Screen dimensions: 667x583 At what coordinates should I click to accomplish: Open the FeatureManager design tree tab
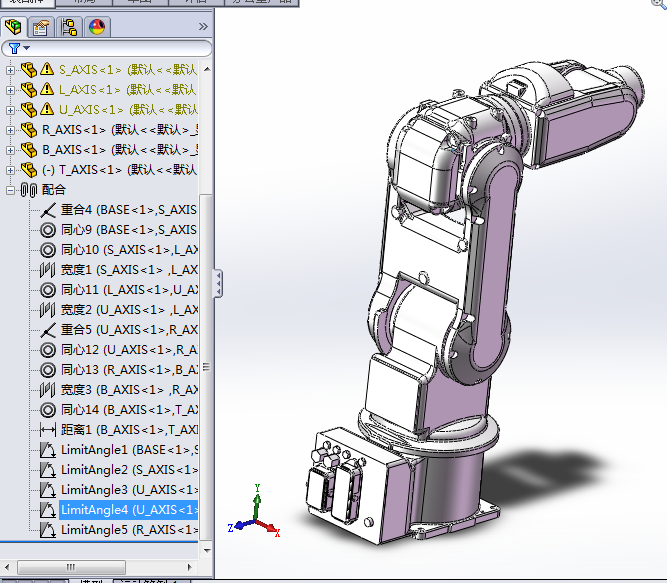click(x=14, y=27)
